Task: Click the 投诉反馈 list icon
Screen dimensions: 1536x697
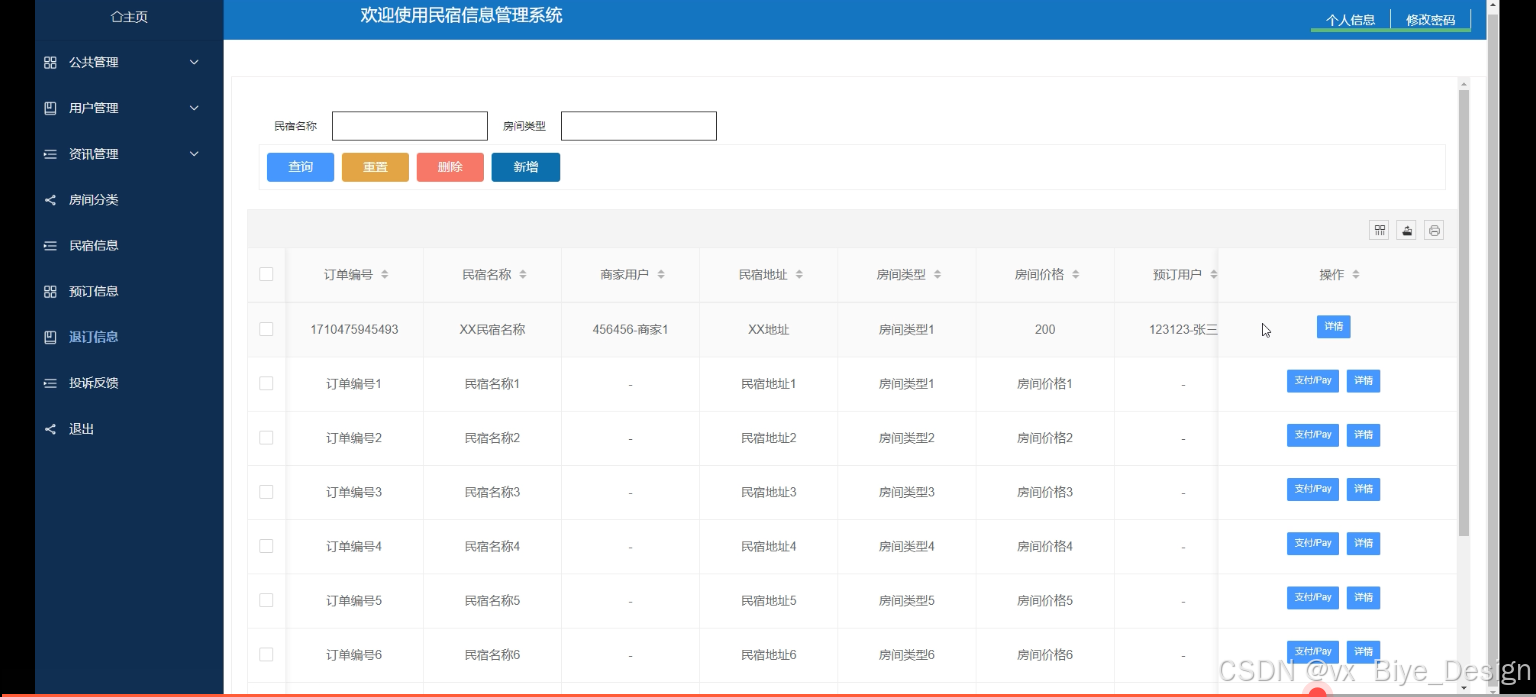Action: pyautogui.click(x=50, y=383)
